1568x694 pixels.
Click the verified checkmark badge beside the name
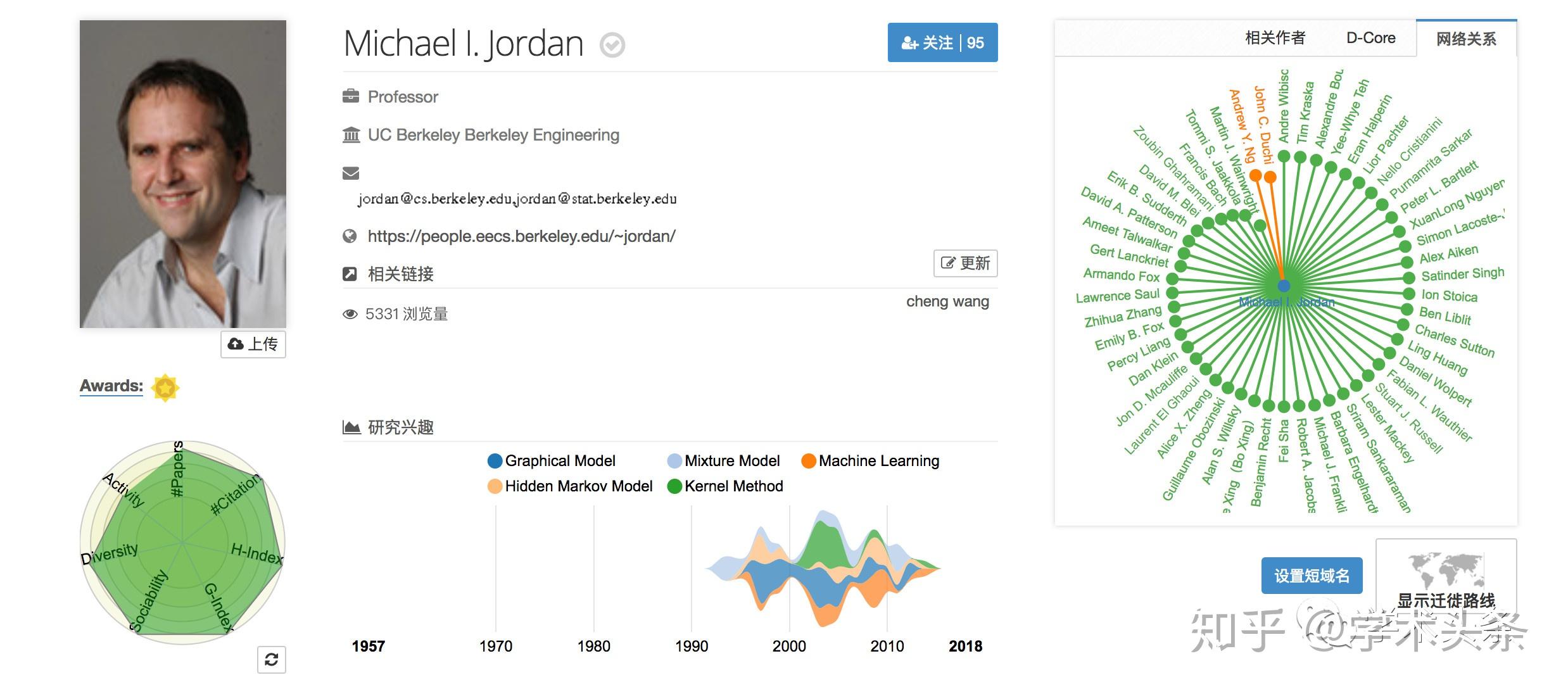point(612,45)
